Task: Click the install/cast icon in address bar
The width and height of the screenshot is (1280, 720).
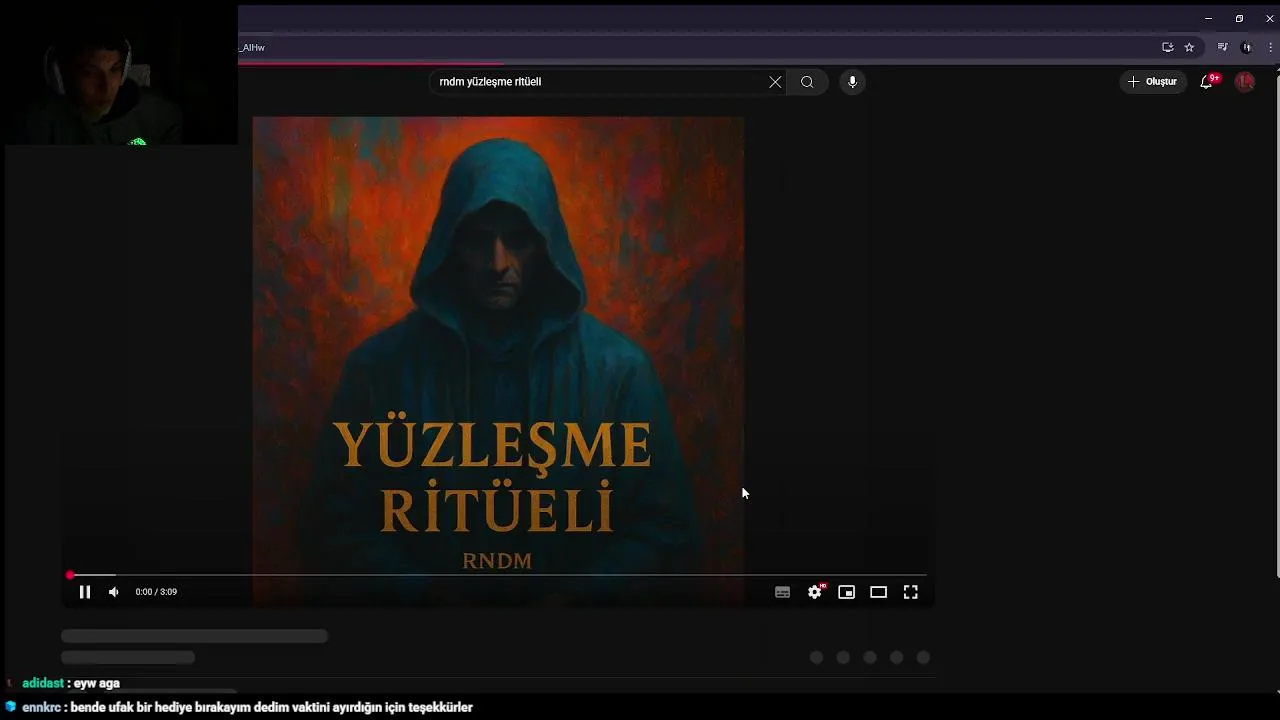Action: [x=1167, y=47]
